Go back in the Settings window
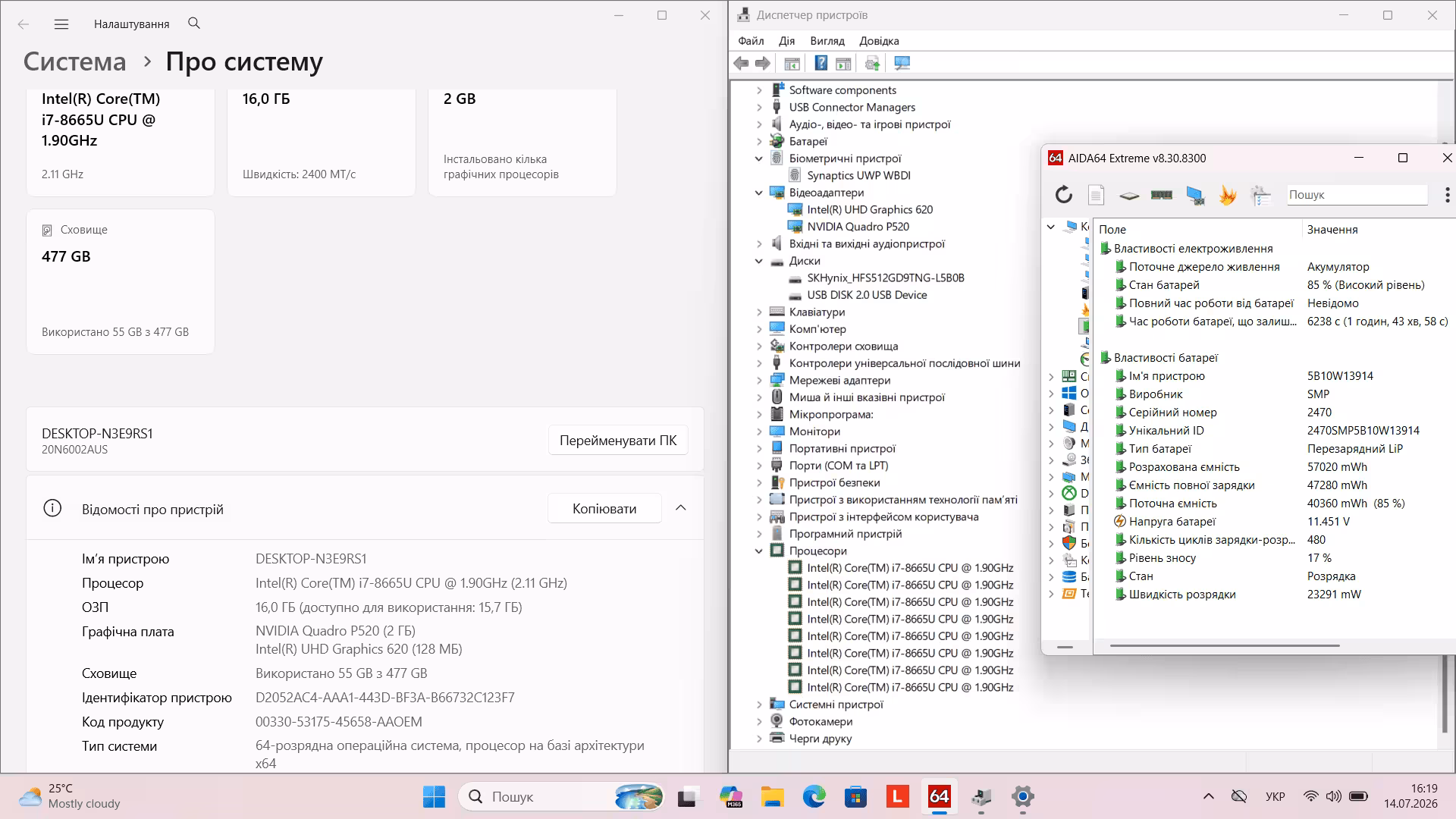The image size is (1456, 819). click(24, 24)
